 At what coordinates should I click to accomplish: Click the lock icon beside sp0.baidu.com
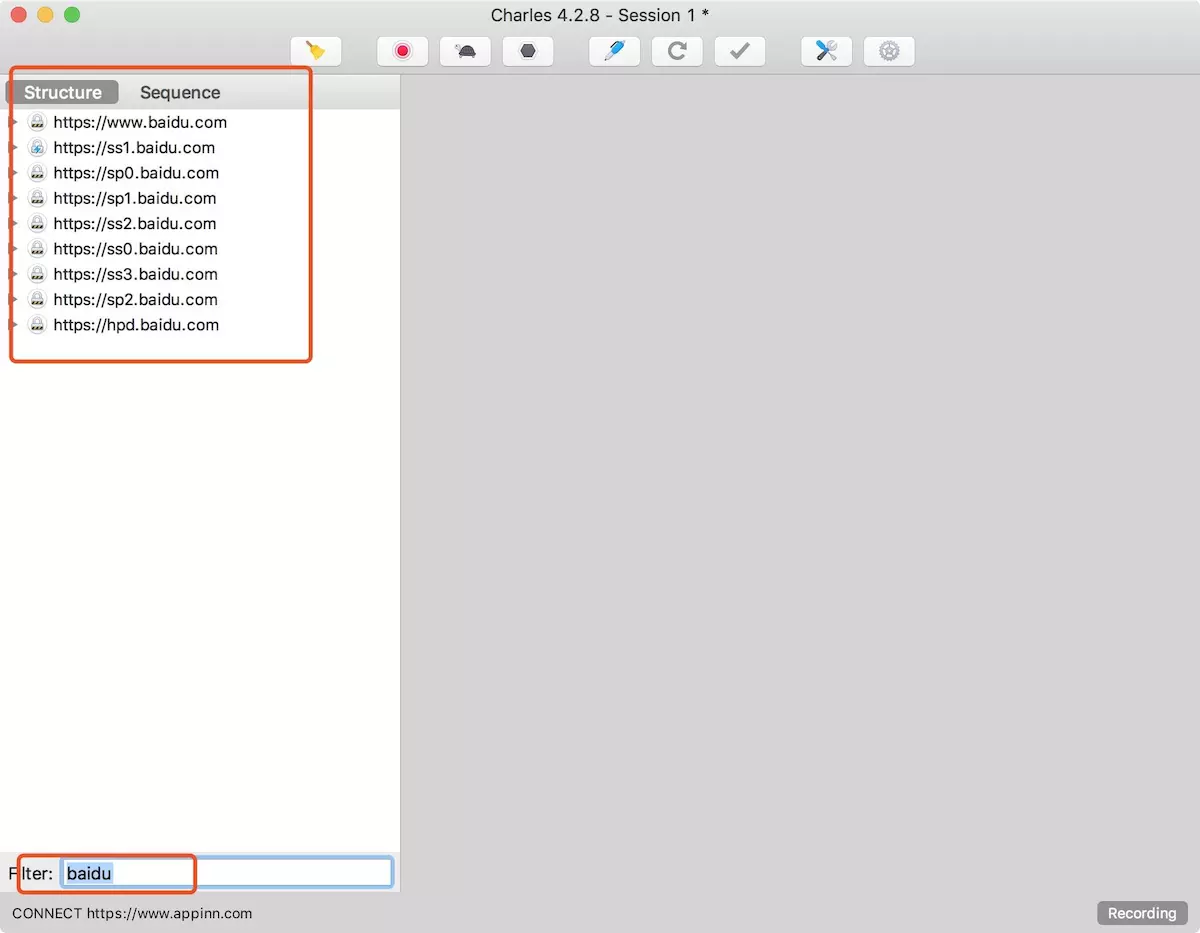[37, 173]
